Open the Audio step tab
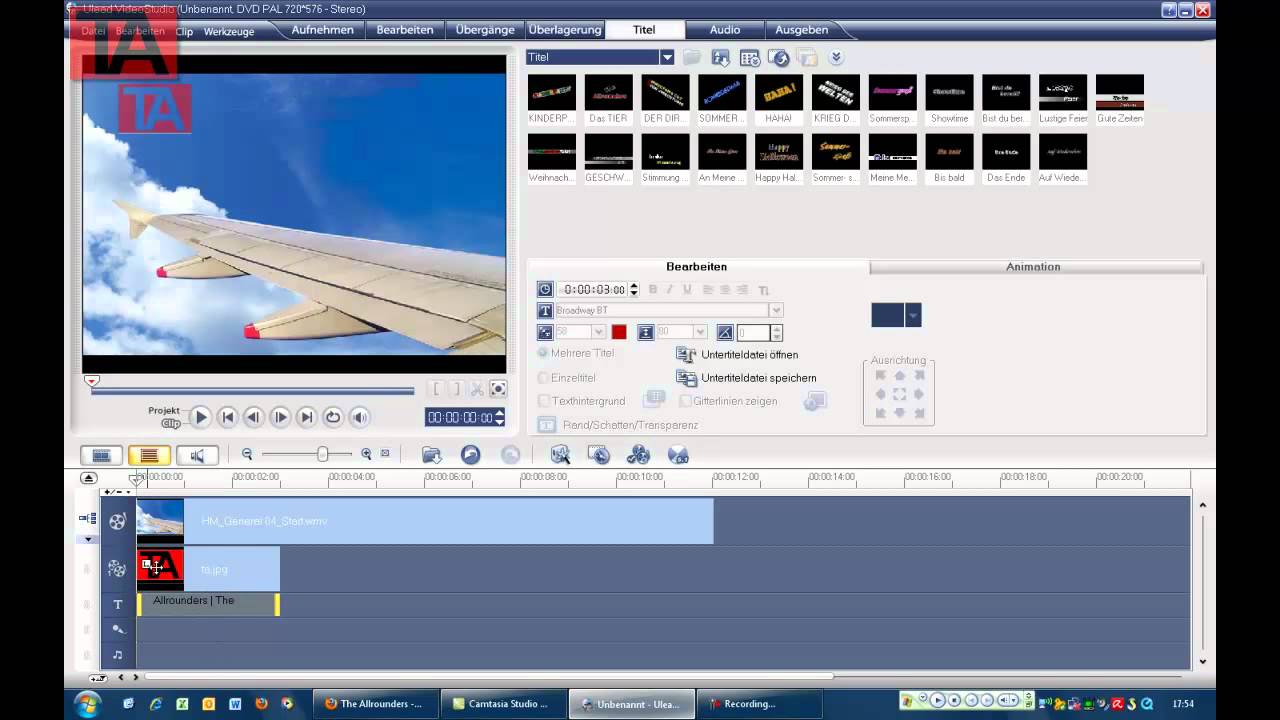Image resolution: width=1280 pixels, height=720 pixels. [x=725, y=30]
